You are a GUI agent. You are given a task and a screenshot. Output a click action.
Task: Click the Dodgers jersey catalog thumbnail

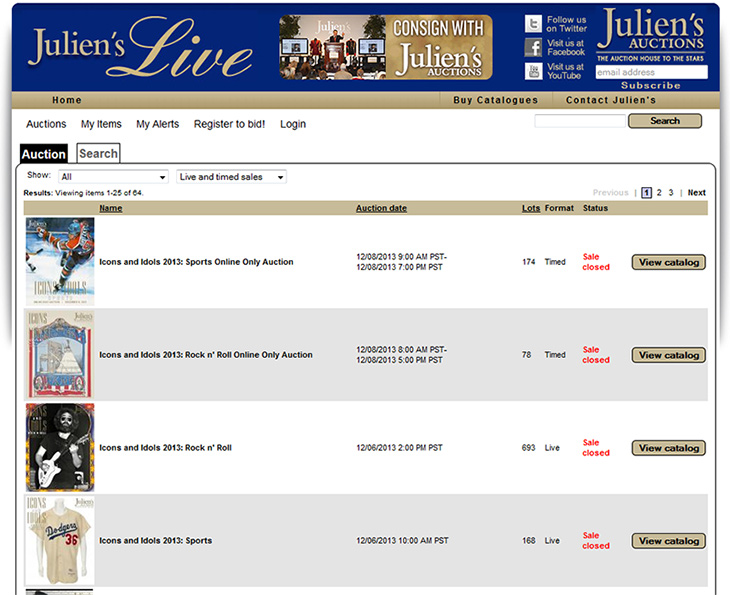click(60, 541)
